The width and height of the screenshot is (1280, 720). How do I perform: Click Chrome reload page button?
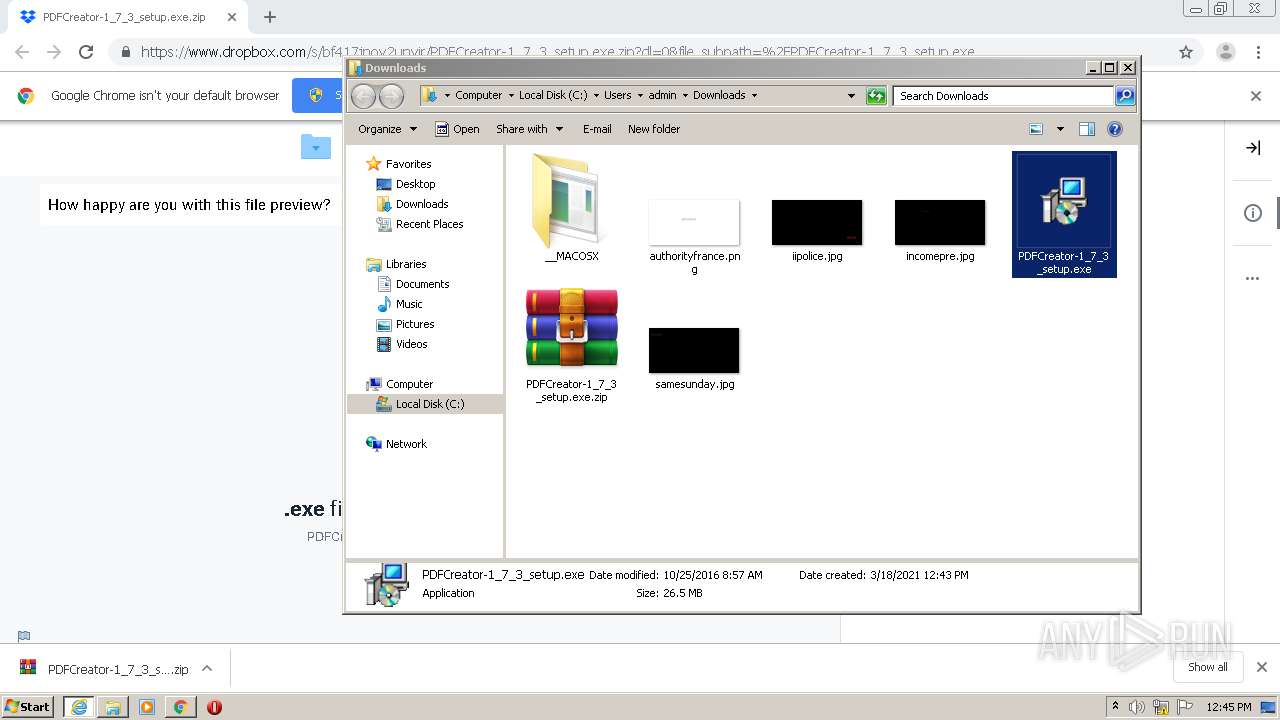tap(86, 52)
